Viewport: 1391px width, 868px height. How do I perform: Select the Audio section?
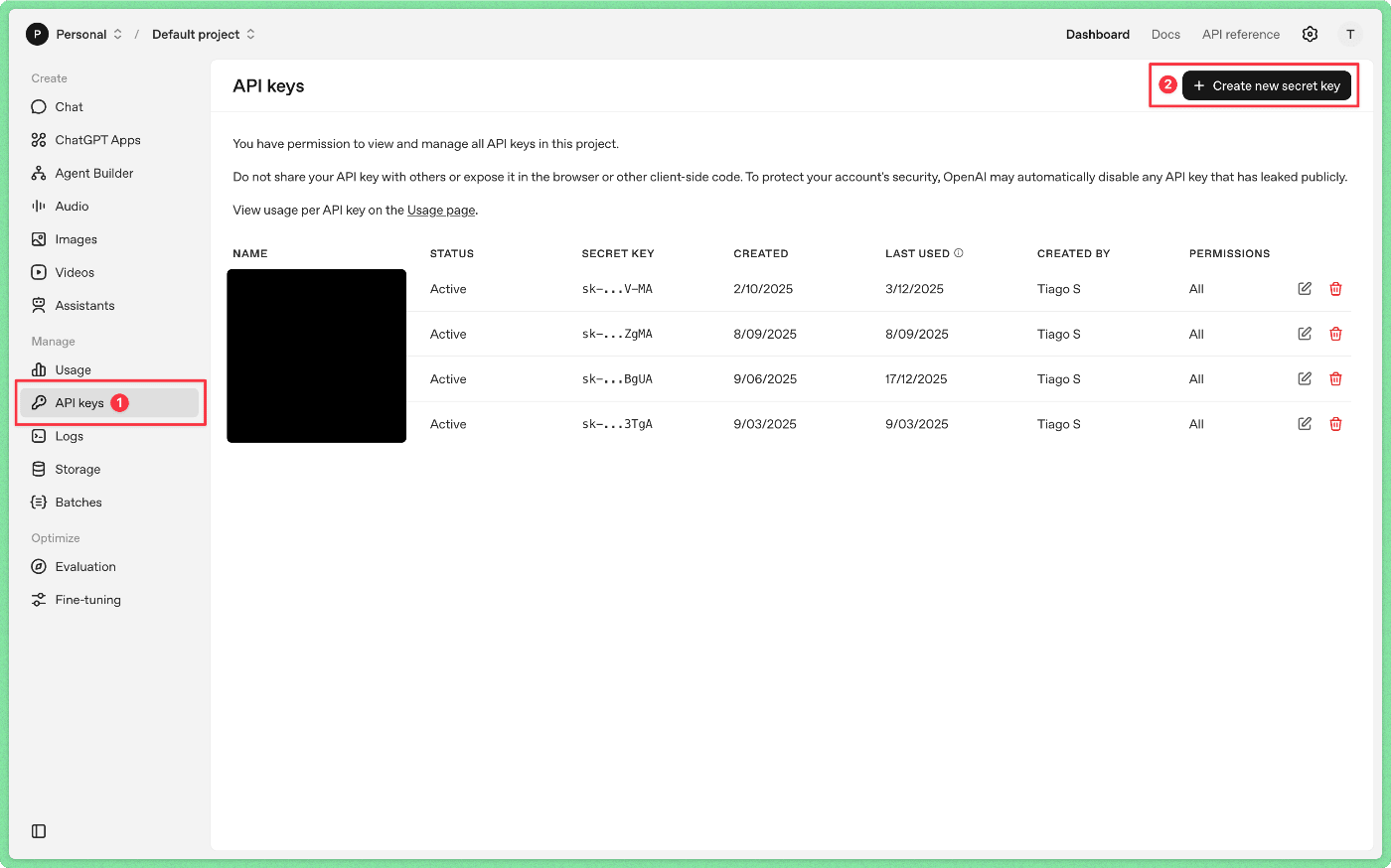(x=71, y=206)
